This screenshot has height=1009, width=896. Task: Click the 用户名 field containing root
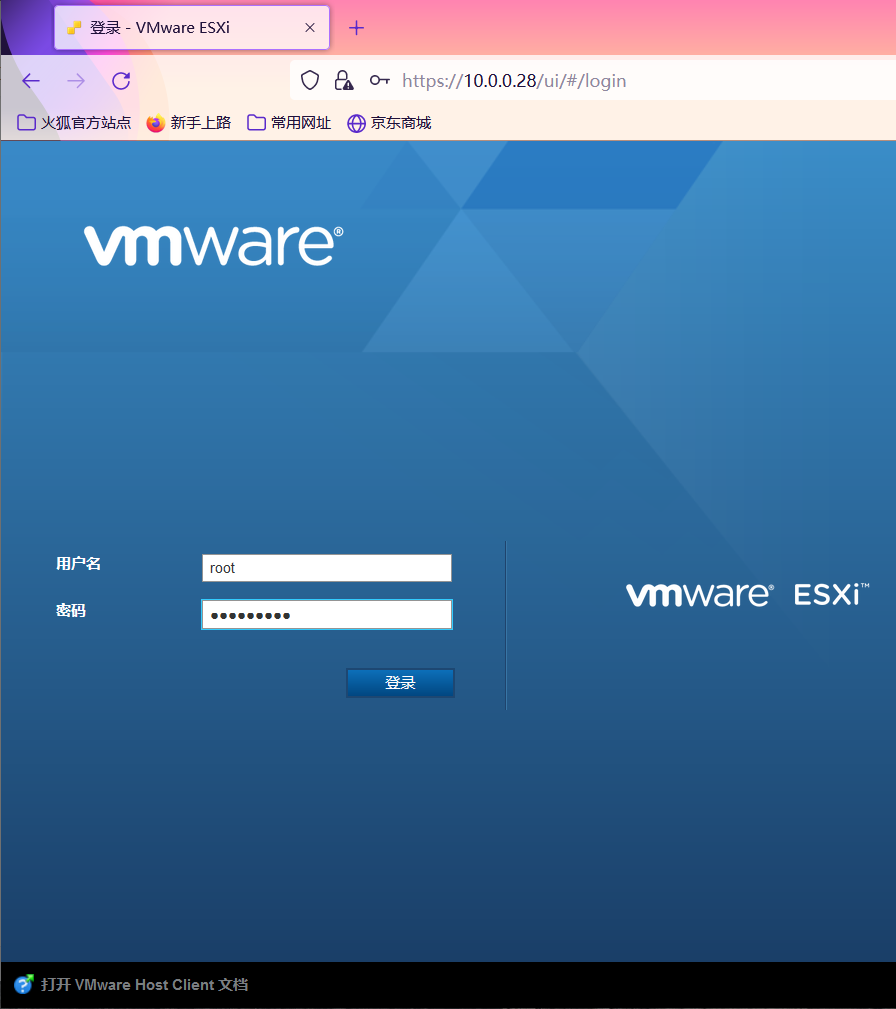pos(327,568)
